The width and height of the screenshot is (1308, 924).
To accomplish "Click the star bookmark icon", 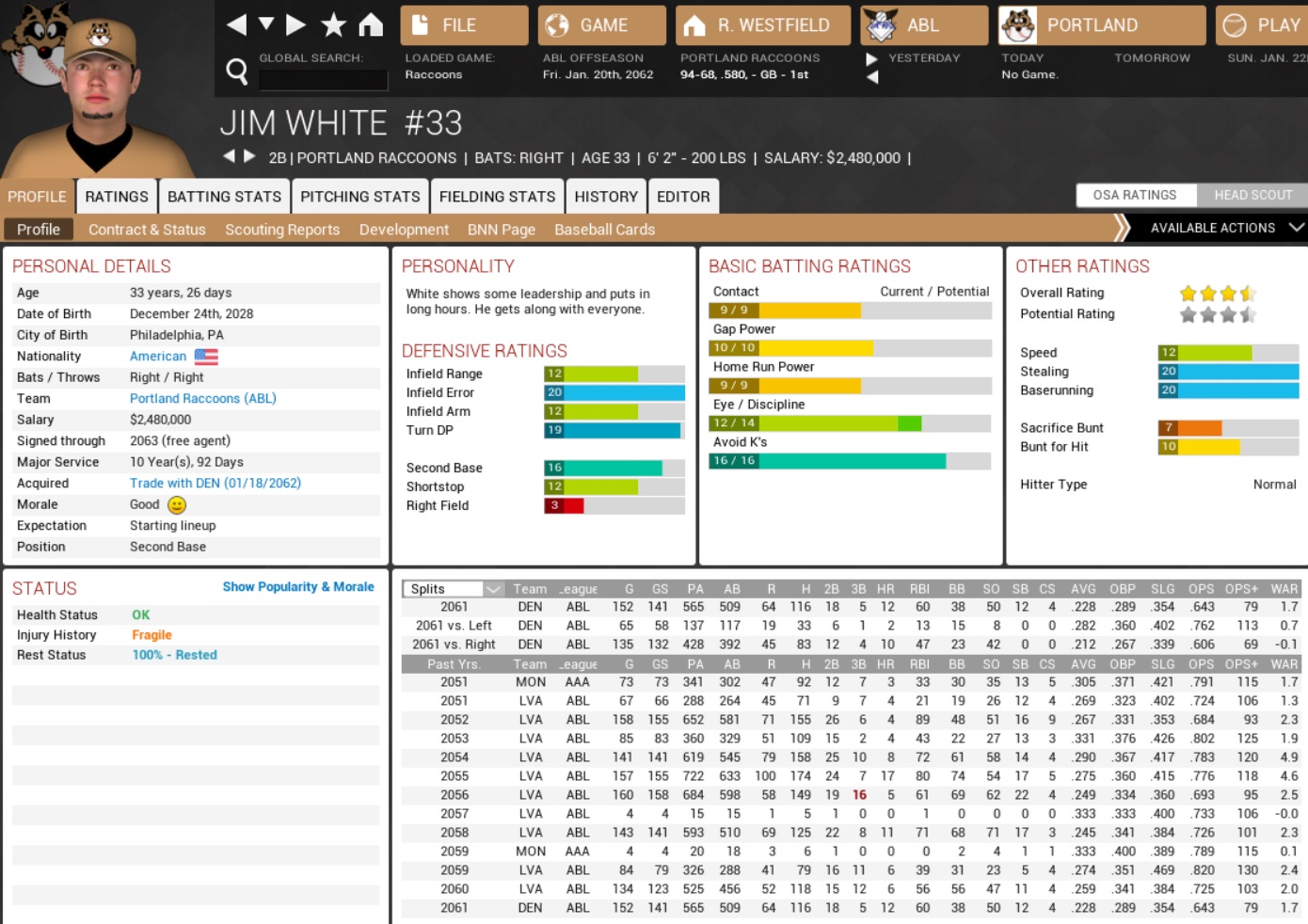I will (333, 24).
